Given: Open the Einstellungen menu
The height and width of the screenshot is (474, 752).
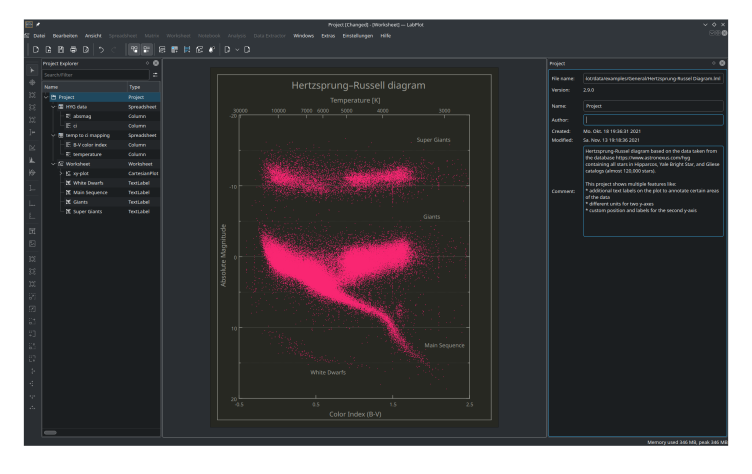Looking at the screenshot, I should click(358, 36).
